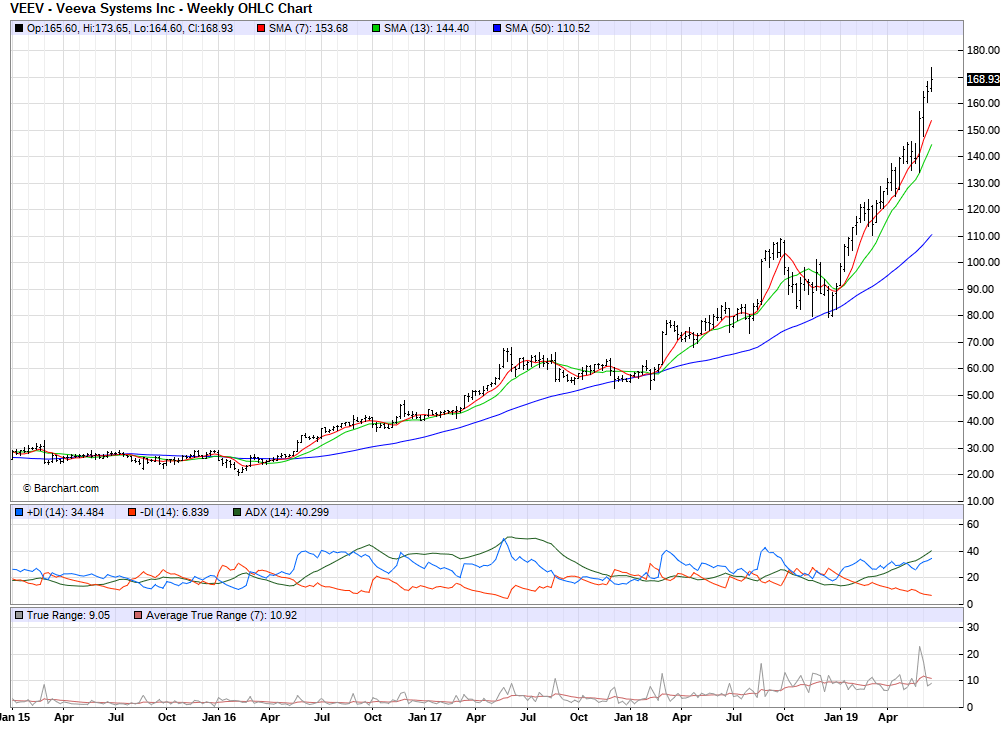This screenshot has height=748, width=1005.
Task: Open the Barchart.com copyright link
Action: (x=61, y=488)
